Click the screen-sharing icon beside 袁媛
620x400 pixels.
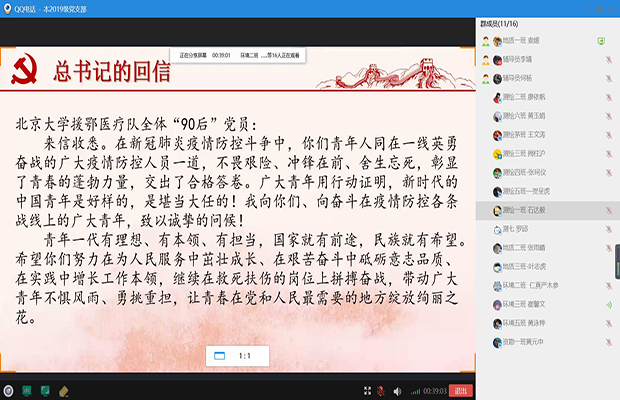click(601, 41)
